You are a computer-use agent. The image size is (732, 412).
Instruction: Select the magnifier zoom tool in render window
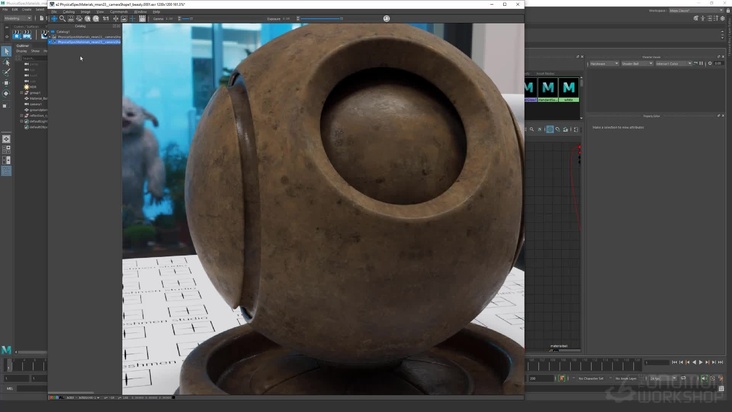point(63,19)
